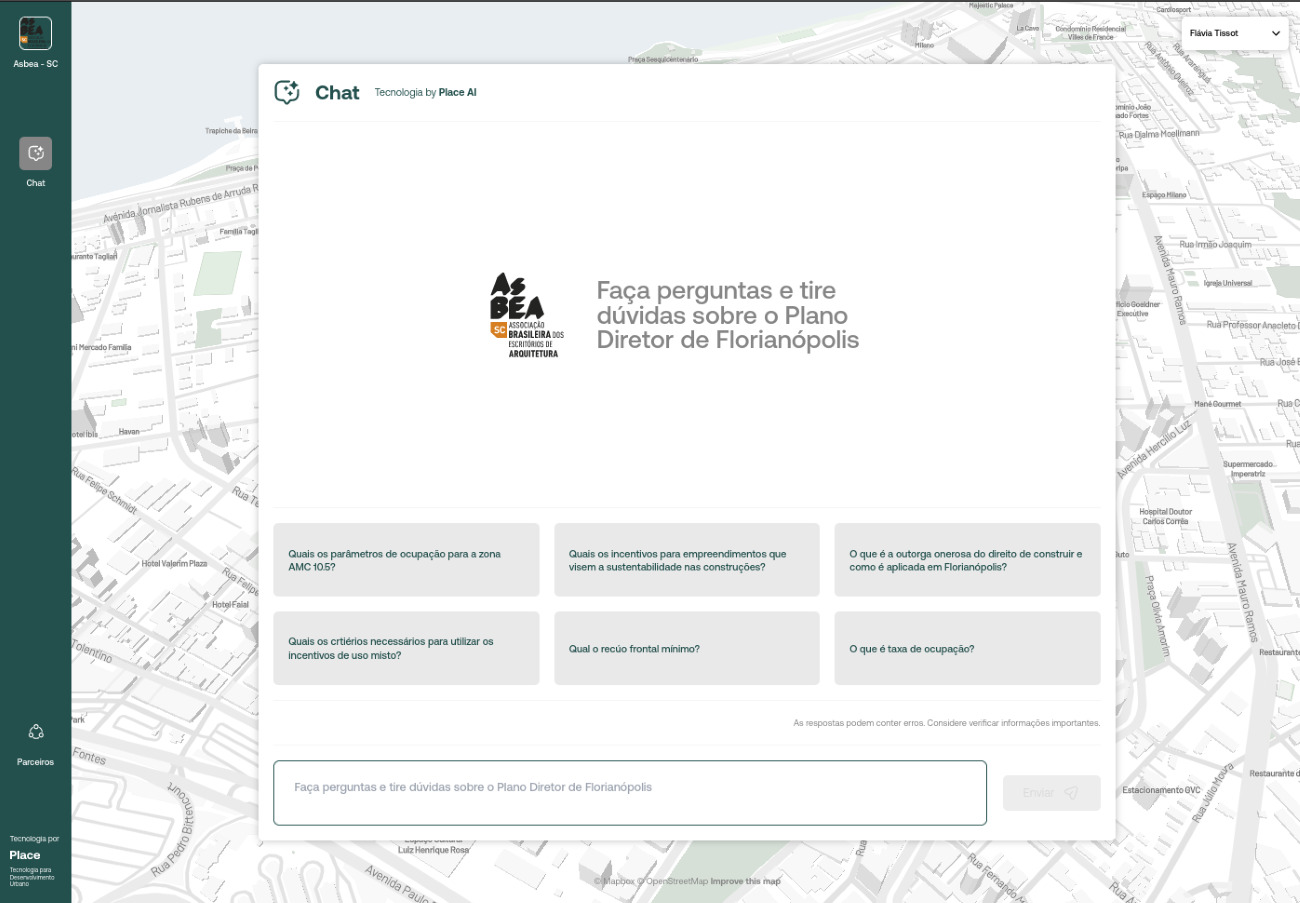Click the send arrow icon on Enviar

coord(1071,793)
